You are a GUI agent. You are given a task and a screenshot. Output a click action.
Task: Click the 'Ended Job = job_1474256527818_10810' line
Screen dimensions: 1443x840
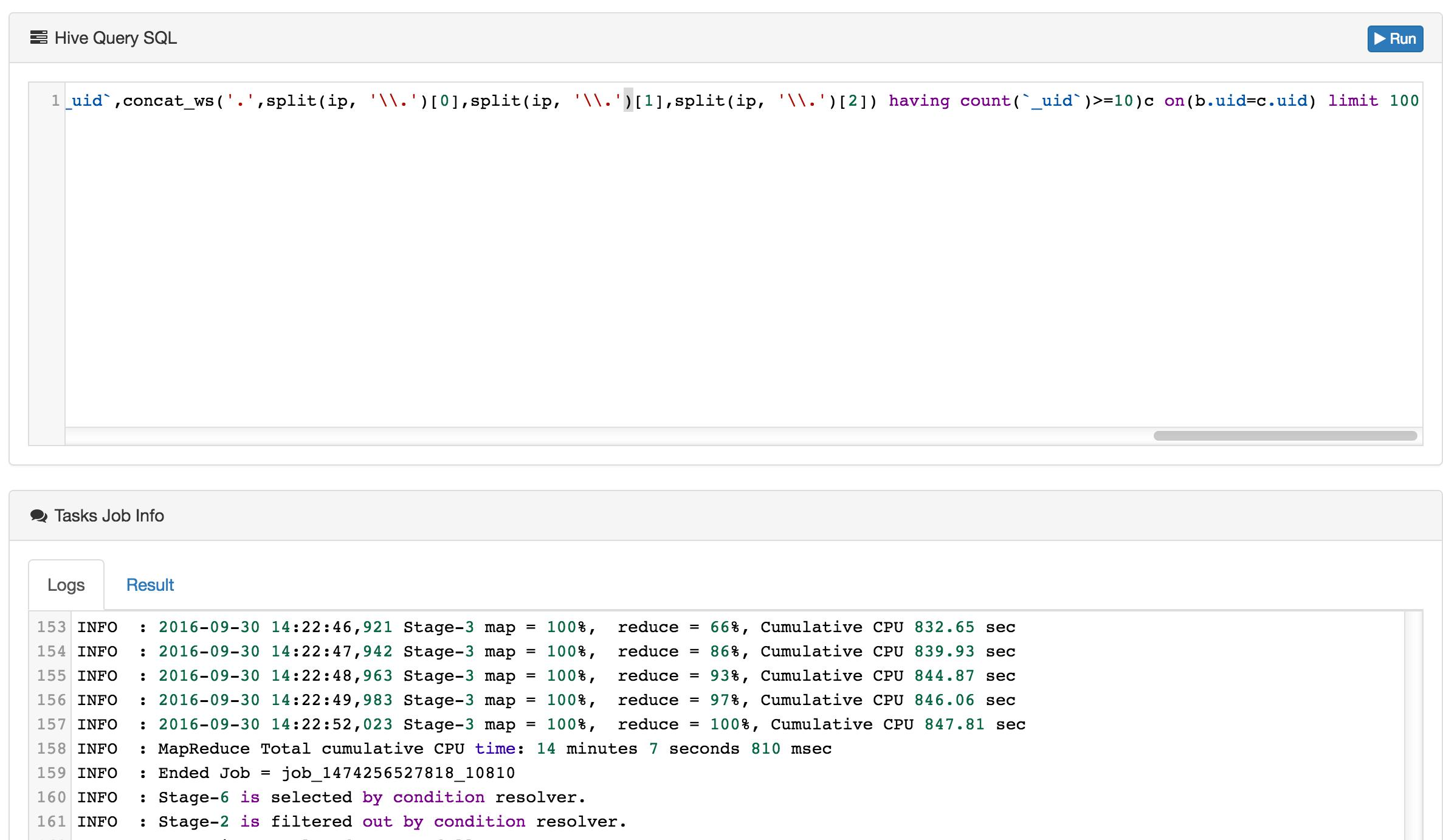295,773
